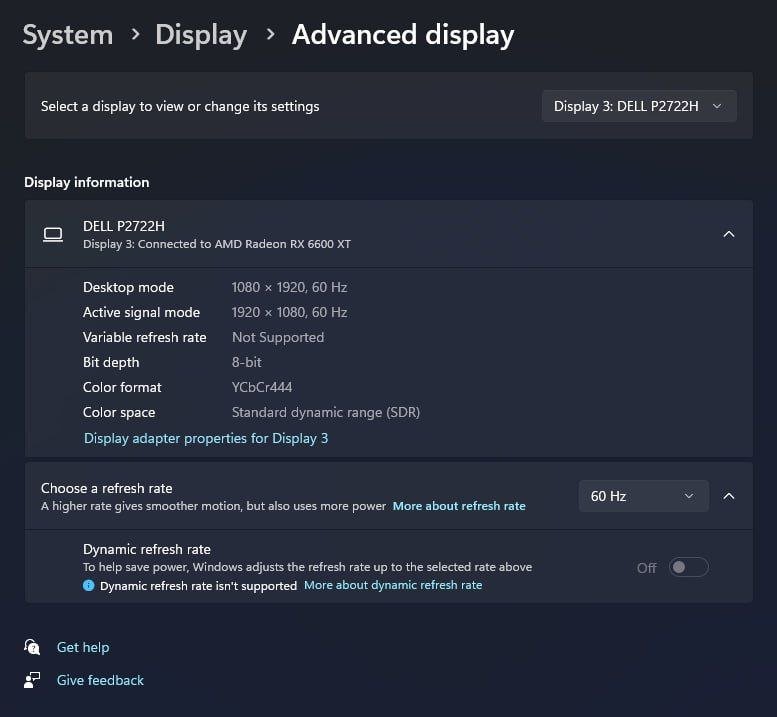
Task: Click the Choose a refresh rate label
Action: [107, 489]
